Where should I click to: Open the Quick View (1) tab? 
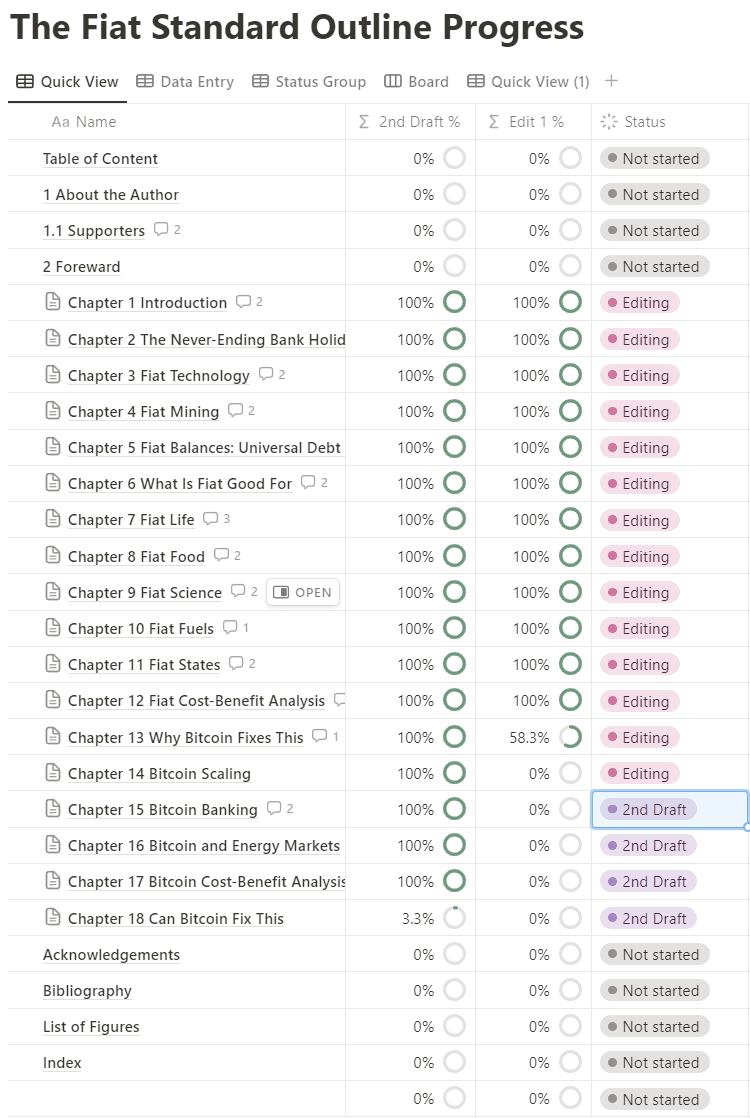pos(528,81)
